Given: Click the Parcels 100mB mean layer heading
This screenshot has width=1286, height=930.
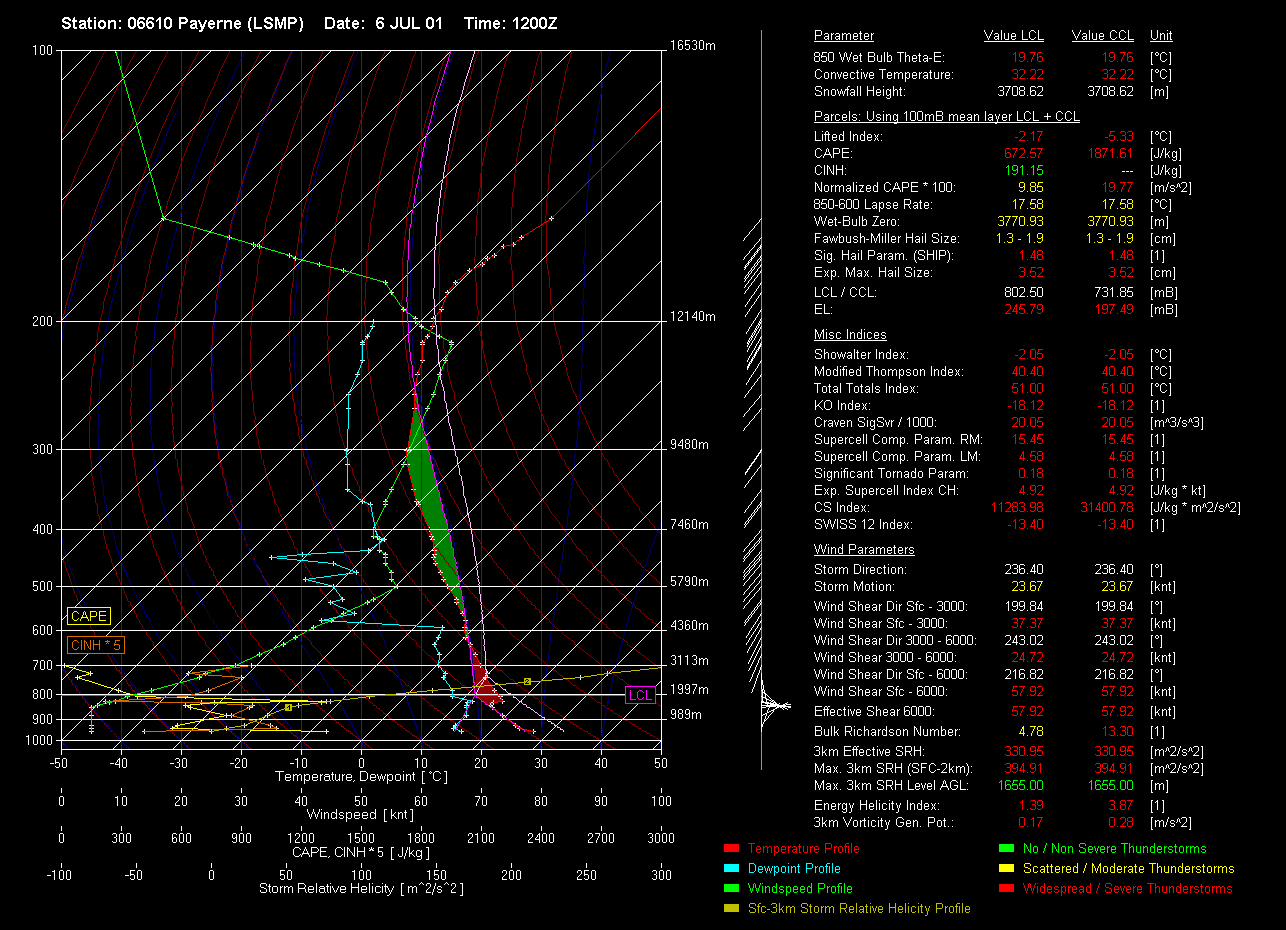Looking at the screenshot, I should click(x=946, y=116).
